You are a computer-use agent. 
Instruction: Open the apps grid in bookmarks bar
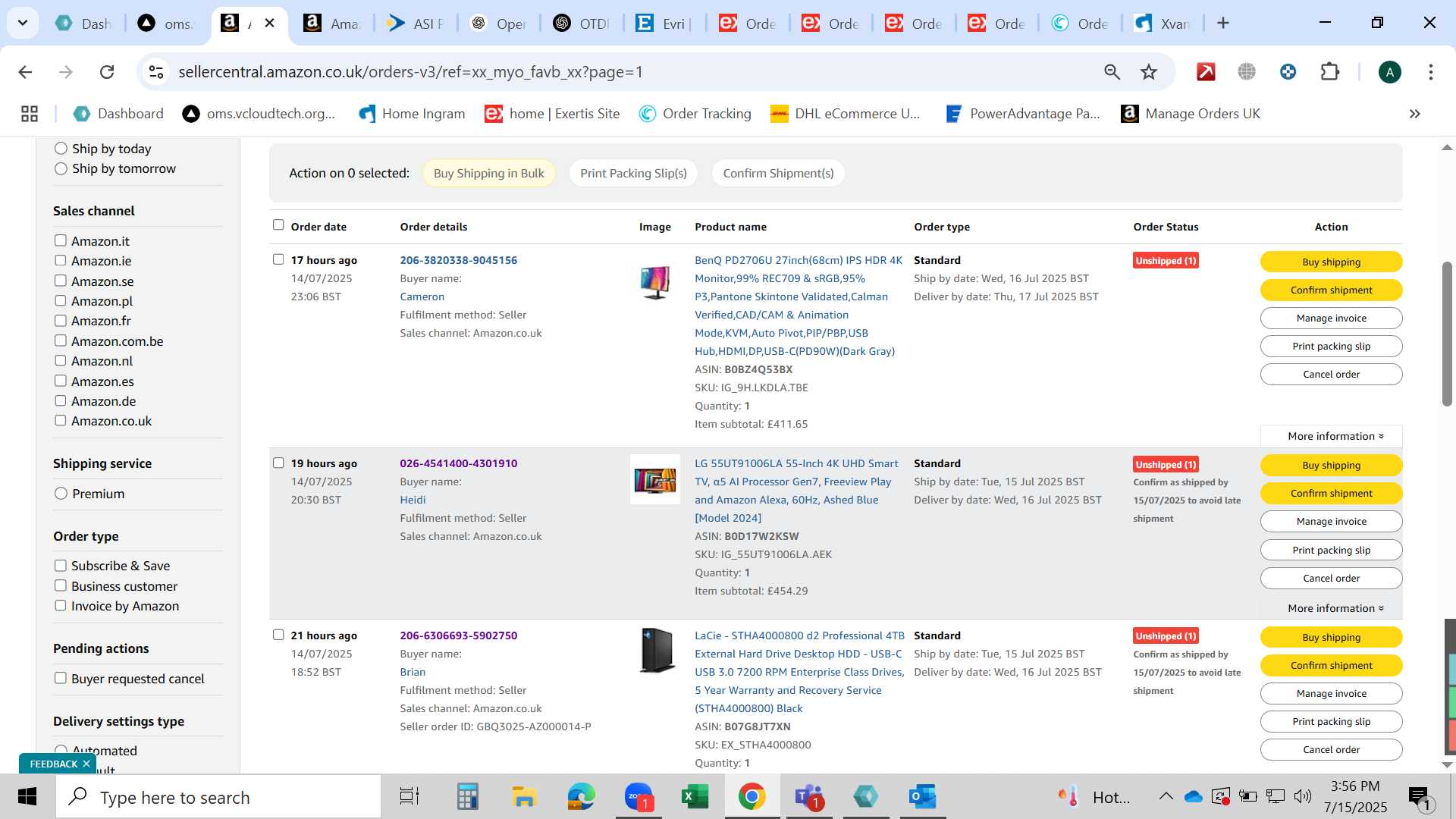pyautogui.click(x=30, y=114)
